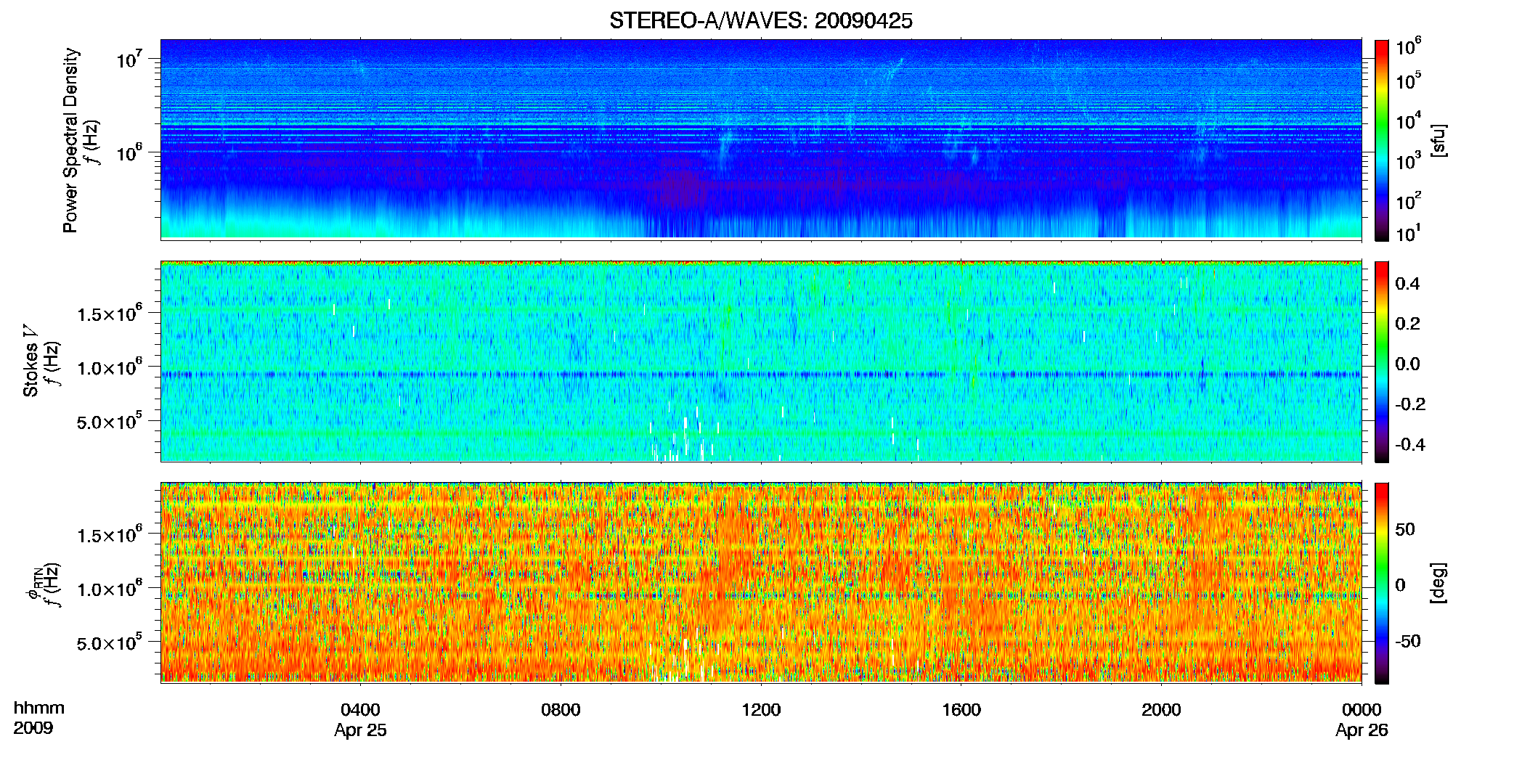The height and width of the screenshot is (784, 1522).
Task: Click the plot title STEREO-A/WAVES: 20090425
Action: (761, 21)
